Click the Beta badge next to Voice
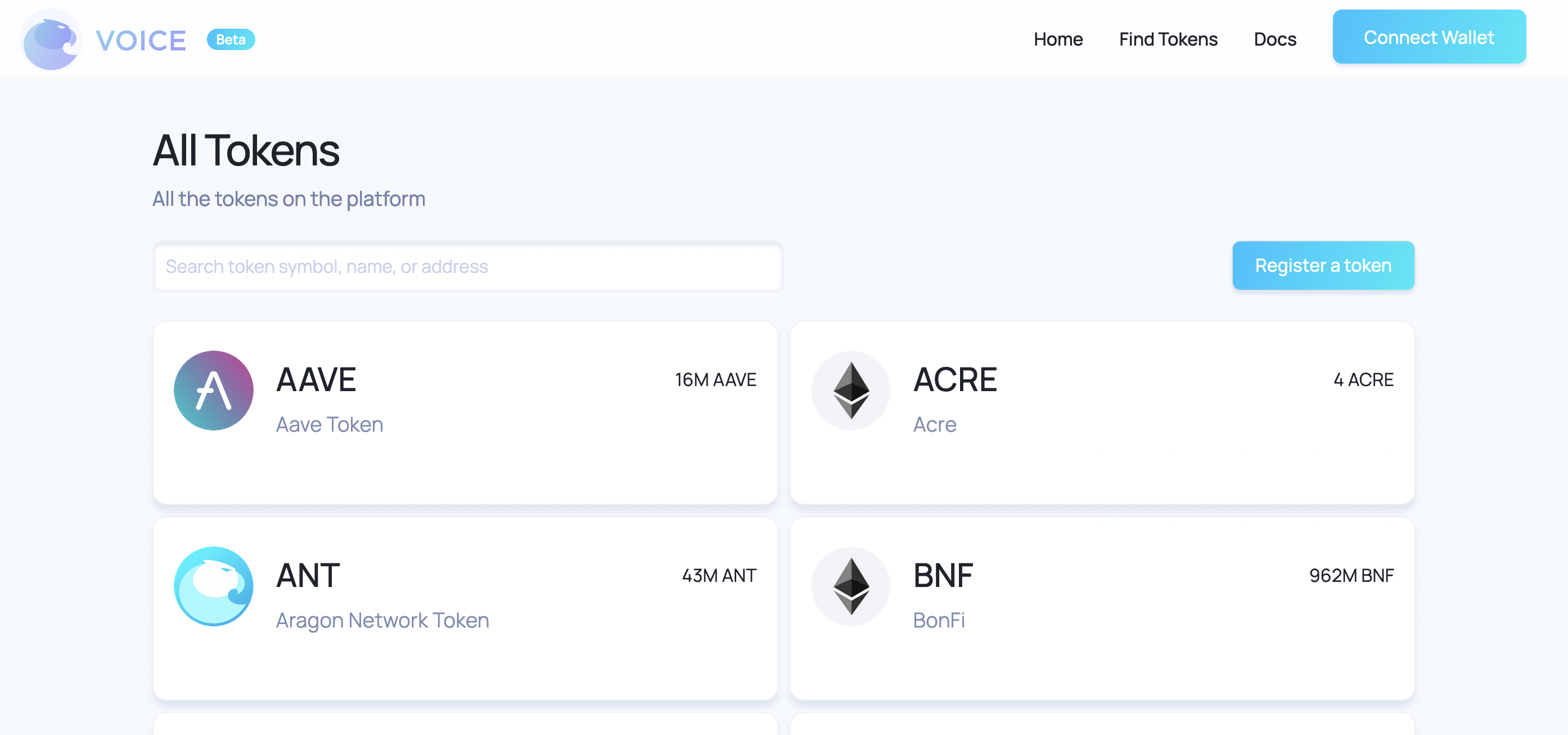 [x=231, y=39]
